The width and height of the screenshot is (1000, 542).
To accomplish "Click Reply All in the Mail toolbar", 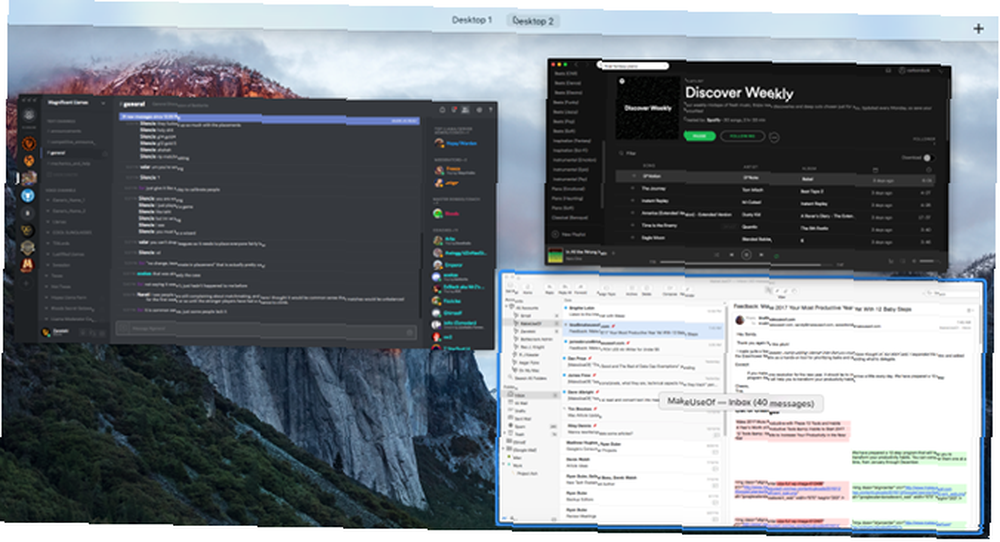I will pos(565,289).
